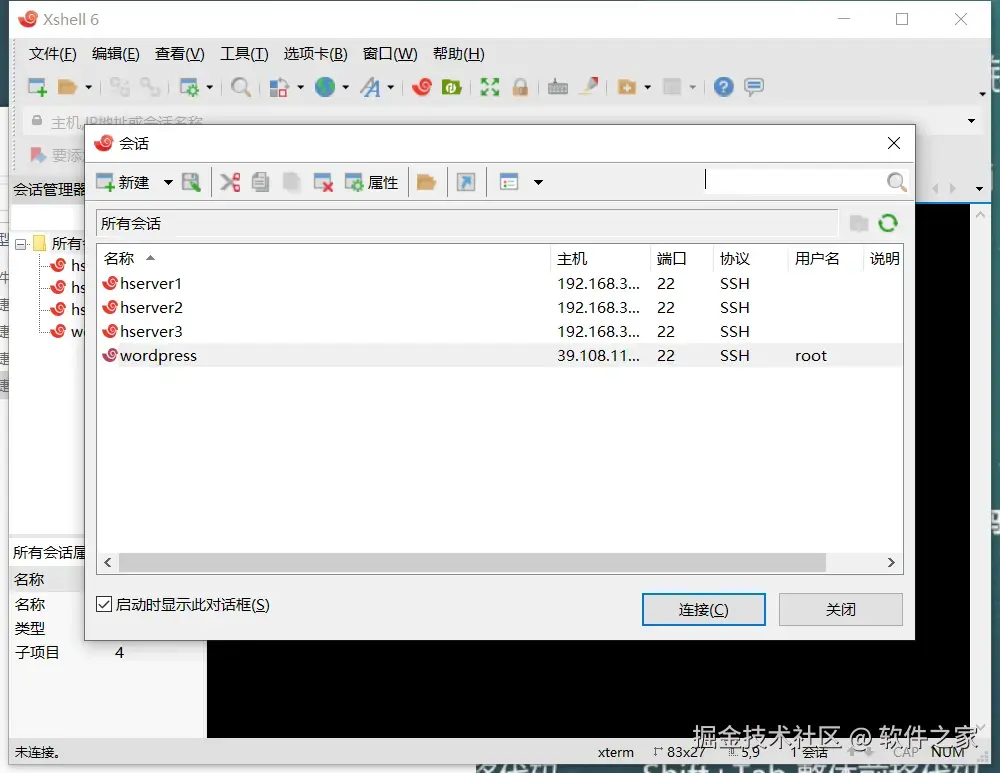Open the 工具(T) menu
The height and width of the screenshot is (773, 1000).
[x=244, y=54]
